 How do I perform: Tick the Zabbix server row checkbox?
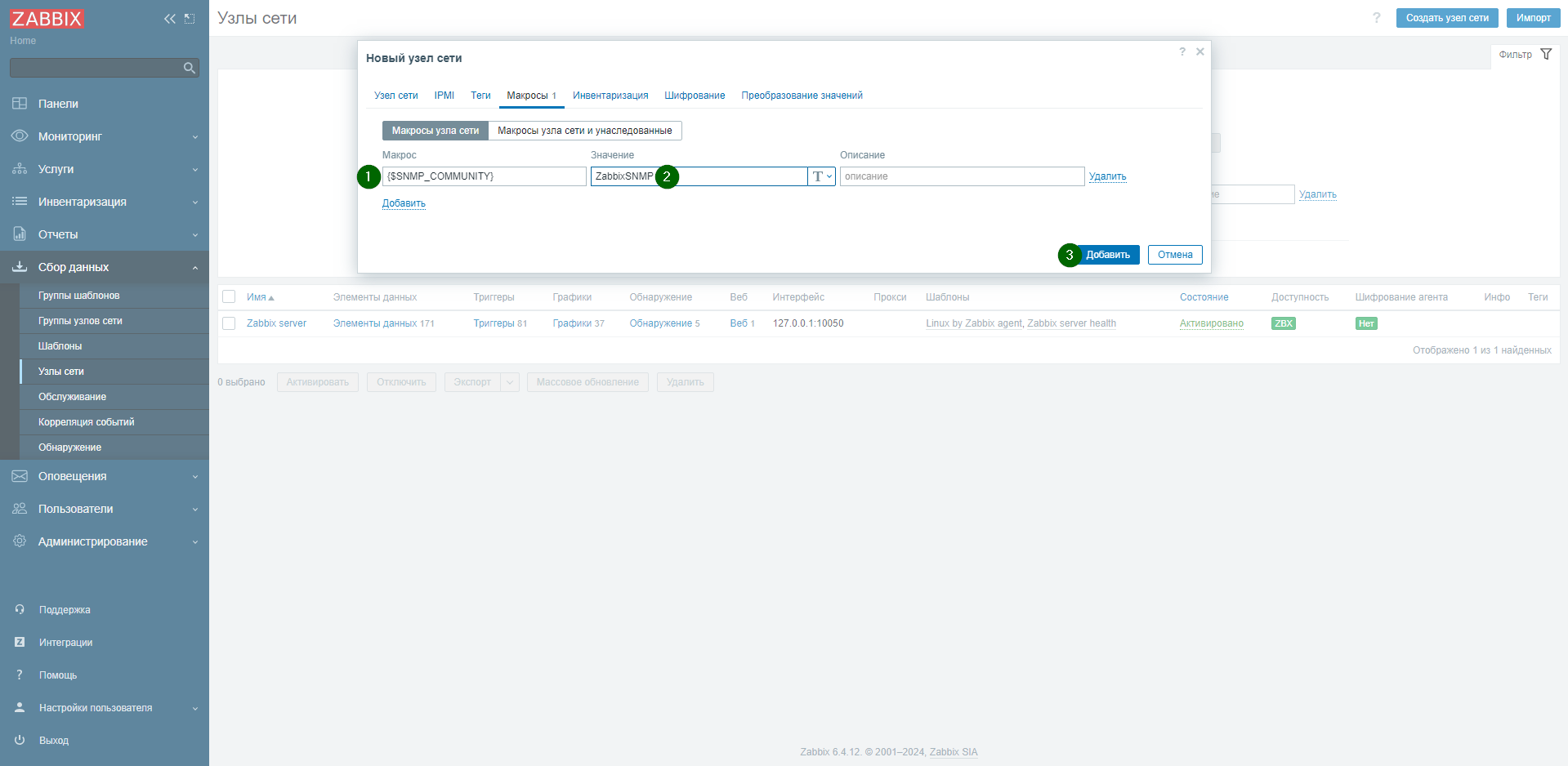pos(229,323)
